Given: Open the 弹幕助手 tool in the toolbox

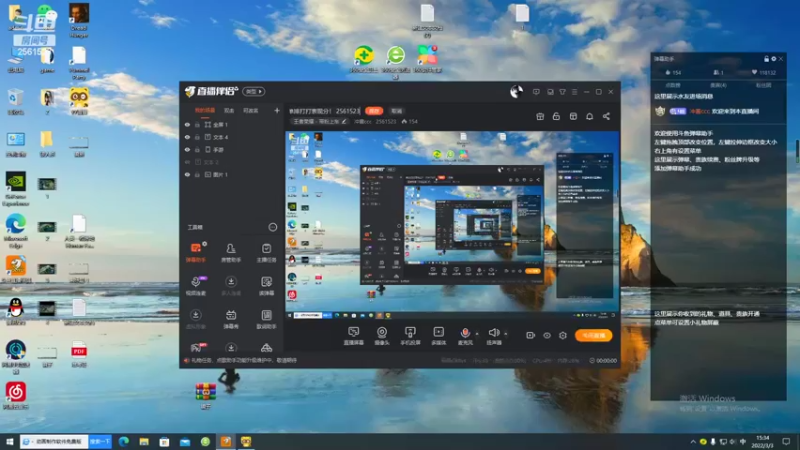Looking at the screenshot, I should pos(195,252).
